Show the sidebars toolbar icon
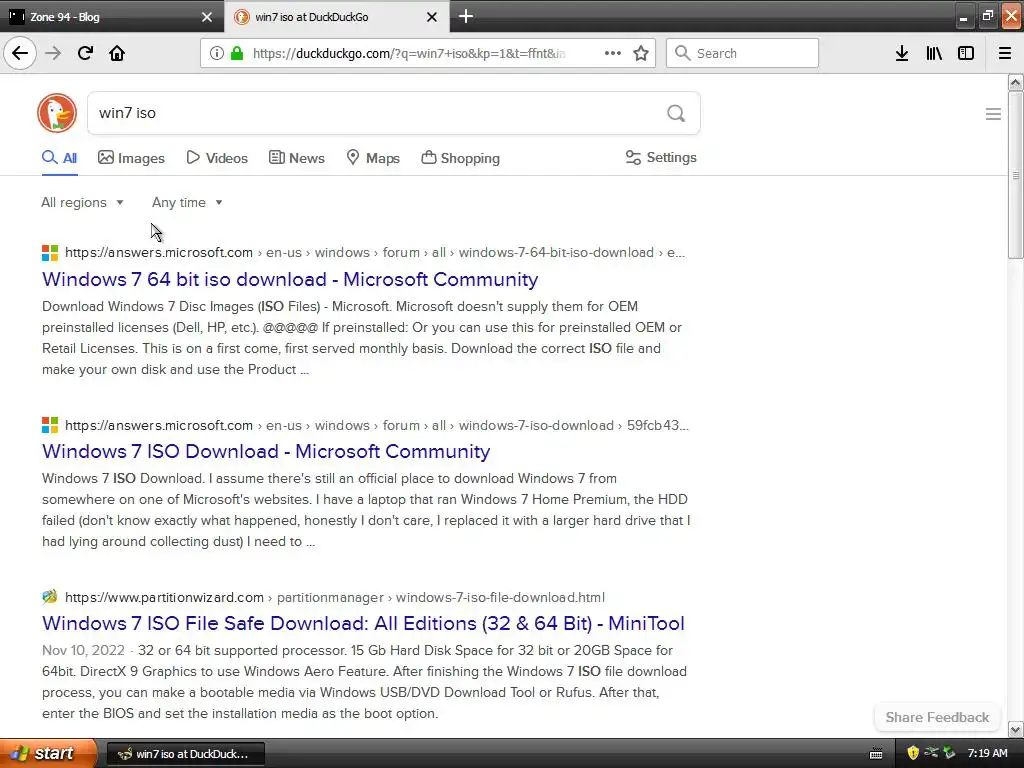 (x=966, y=53)
